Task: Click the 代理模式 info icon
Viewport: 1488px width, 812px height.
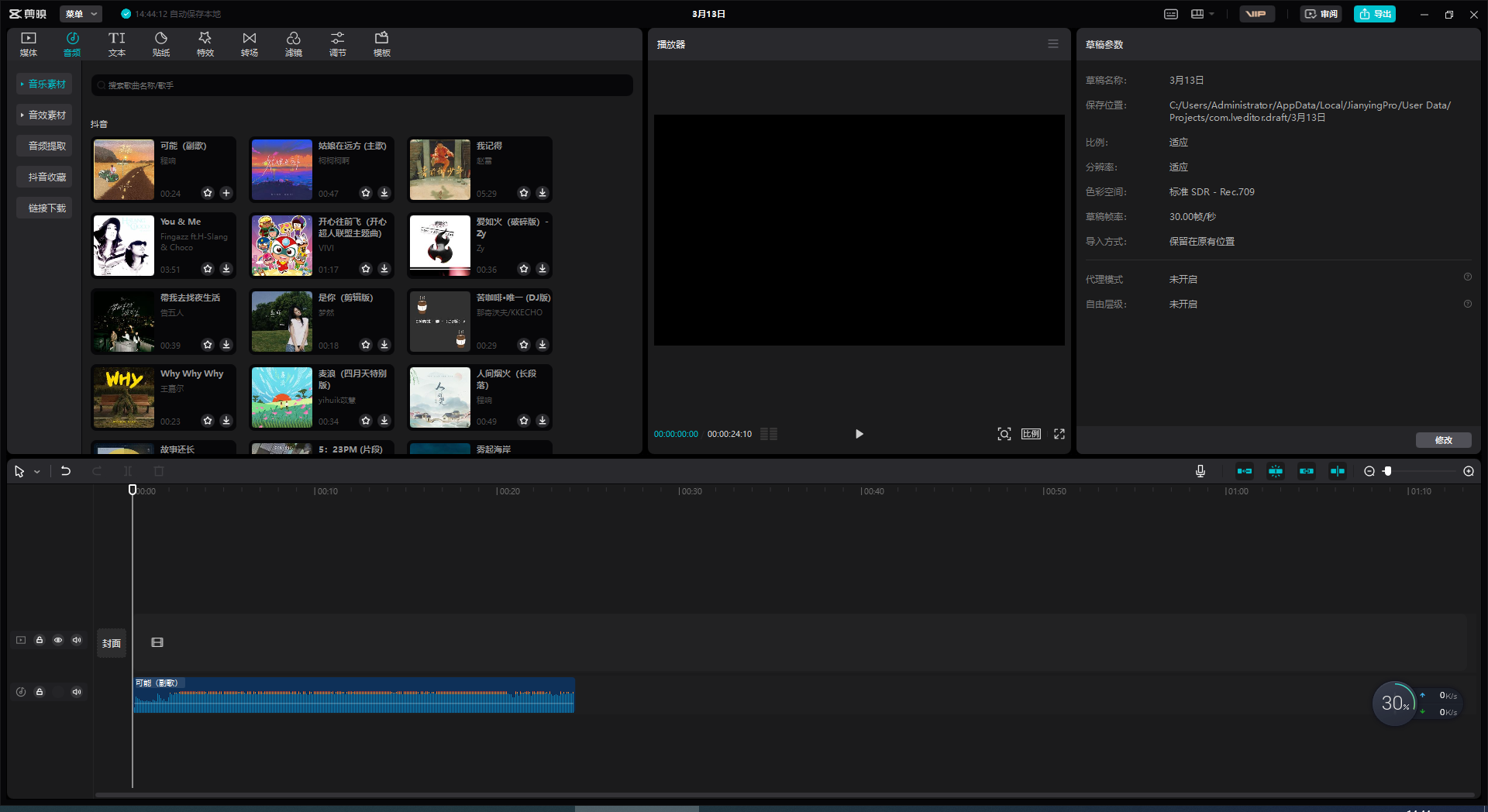Action: [x=1468, y=277]
